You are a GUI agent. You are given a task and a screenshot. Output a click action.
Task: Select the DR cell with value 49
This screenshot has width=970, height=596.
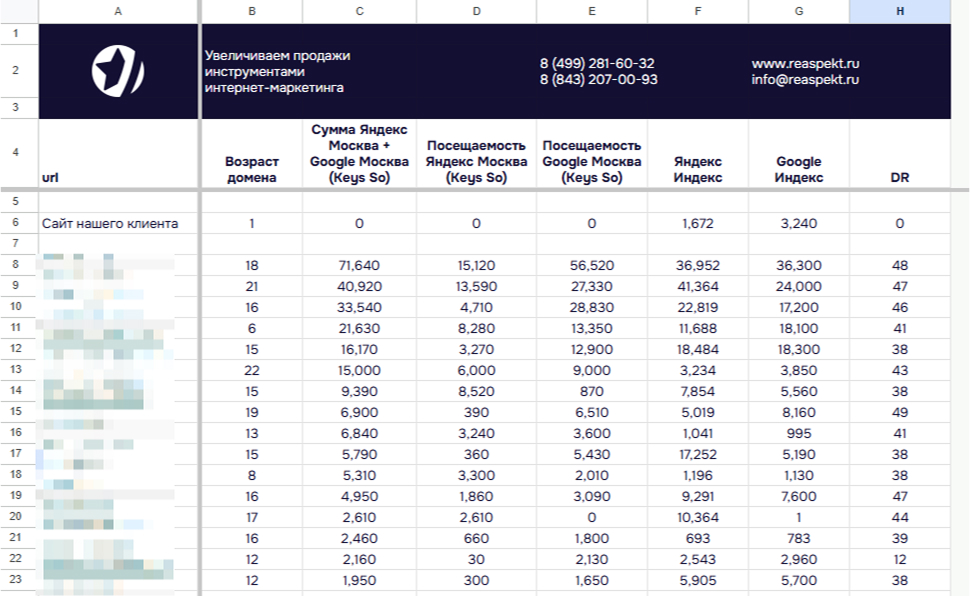tap(899, 411)
